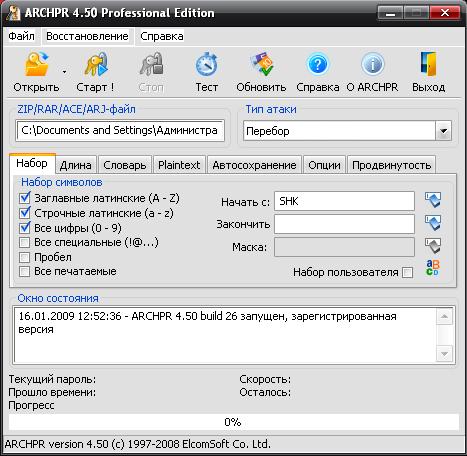Screen dimensions: 467x456
Task: Click the Прошло времени label
Action: coord(52,392)
